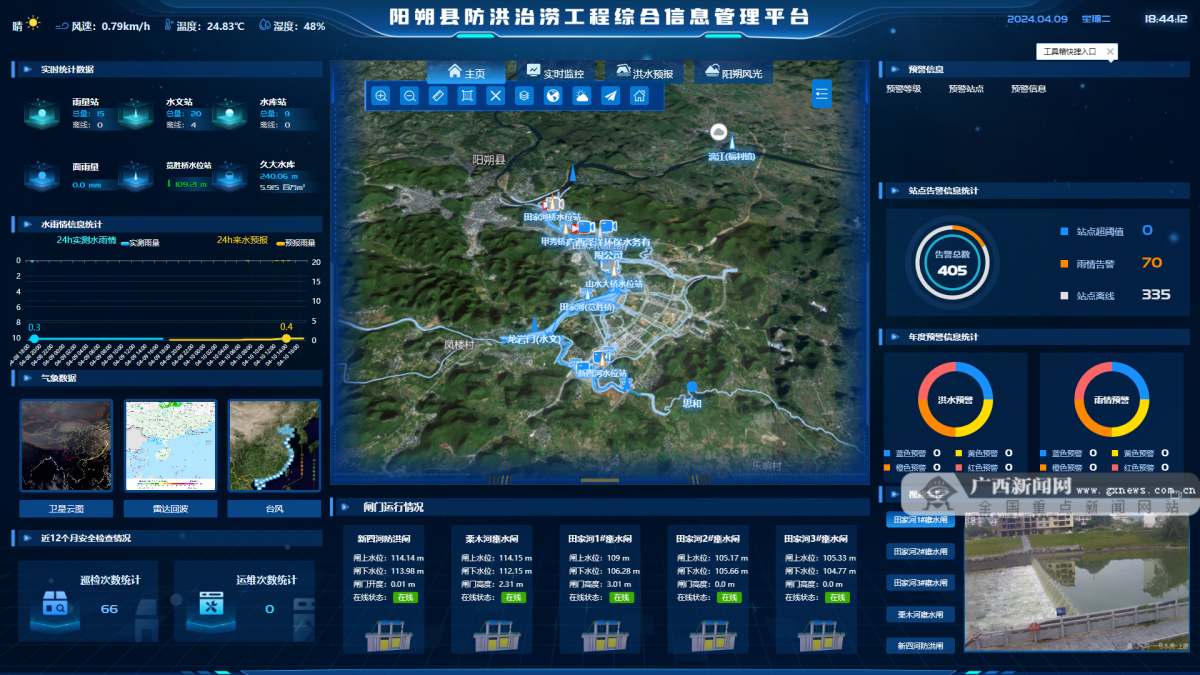The image size is (1200, 675).
Task: Switch to the 实时监控 tab
Action: click(x=556, y=73)
